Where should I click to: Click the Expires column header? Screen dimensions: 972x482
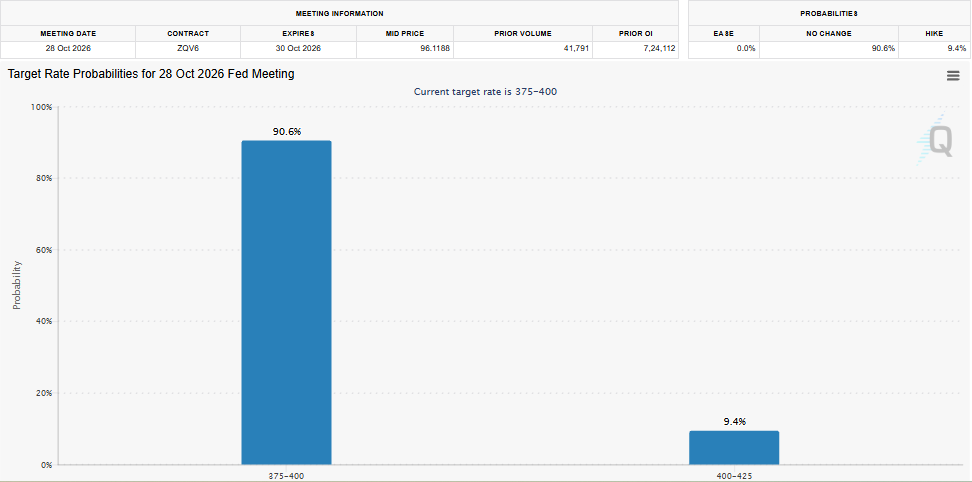[298, 33]
